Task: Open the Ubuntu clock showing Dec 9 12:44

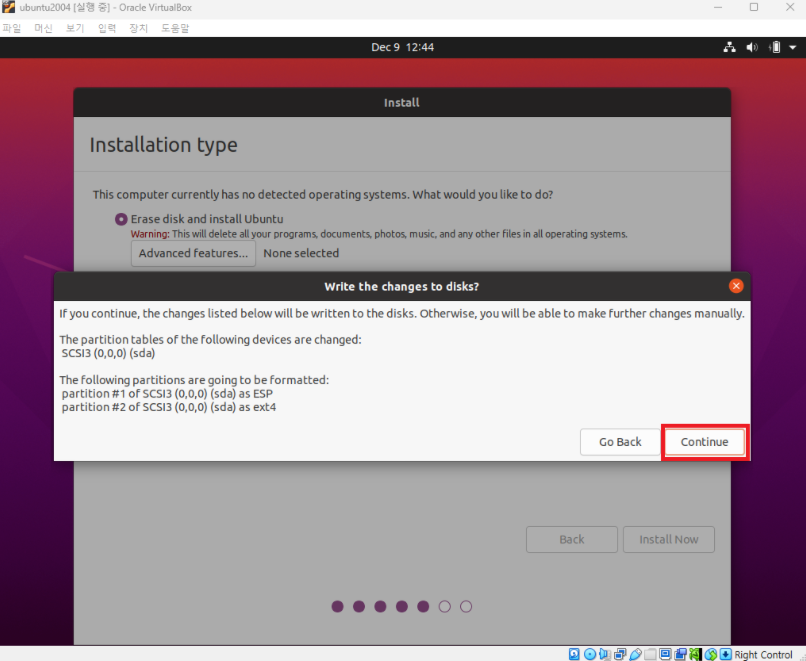Action: pos(402,47)
